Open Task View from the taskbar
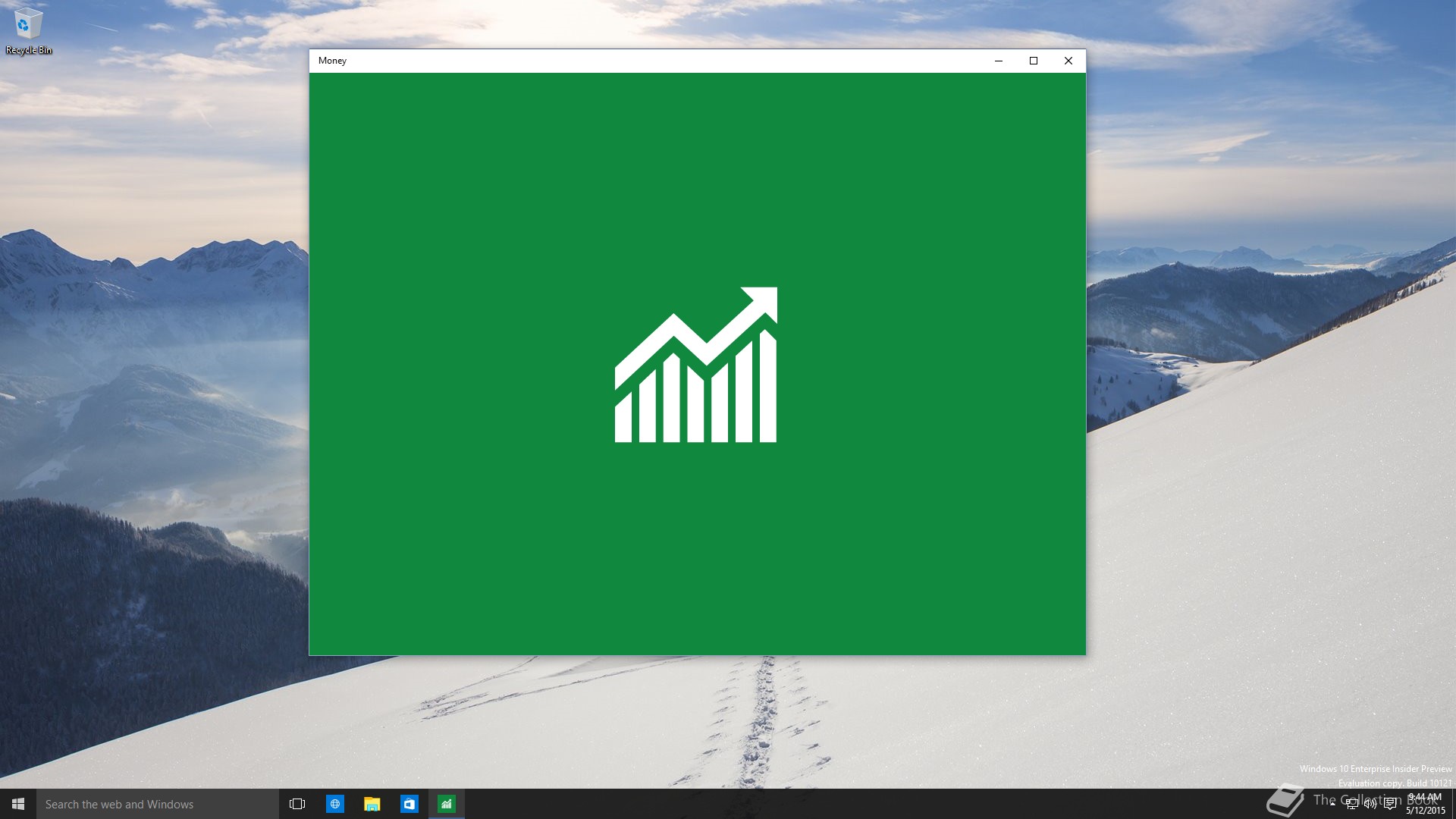This screenshot has height=819, width=1456. point(297,804)
